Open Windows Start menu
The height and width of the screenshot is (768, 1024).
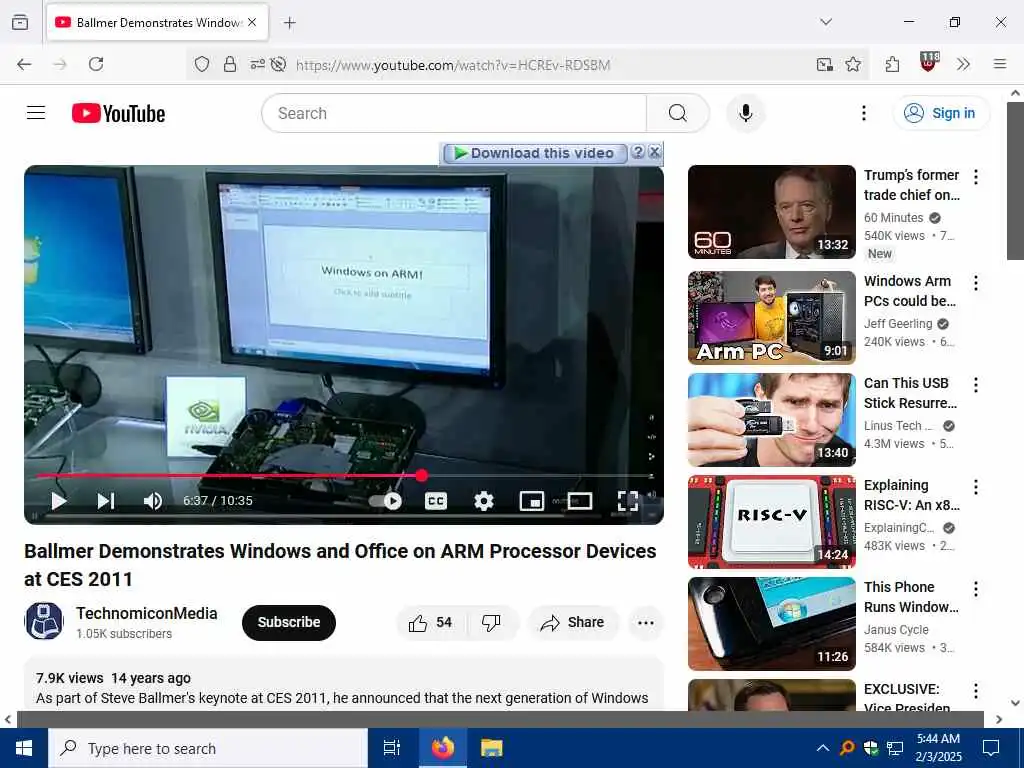pyautogui.click(x=24, y=748)
